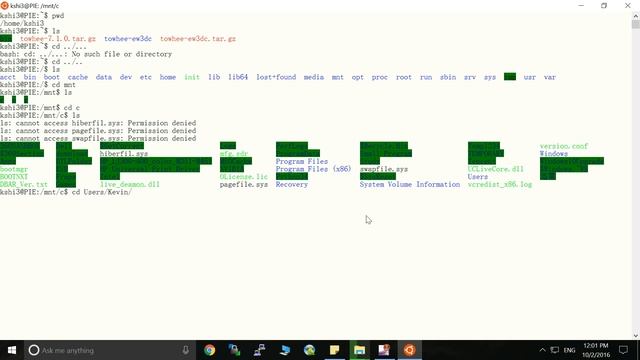Close the terminal window
This screenshot has width=640, height=360.
click(628, 6)
